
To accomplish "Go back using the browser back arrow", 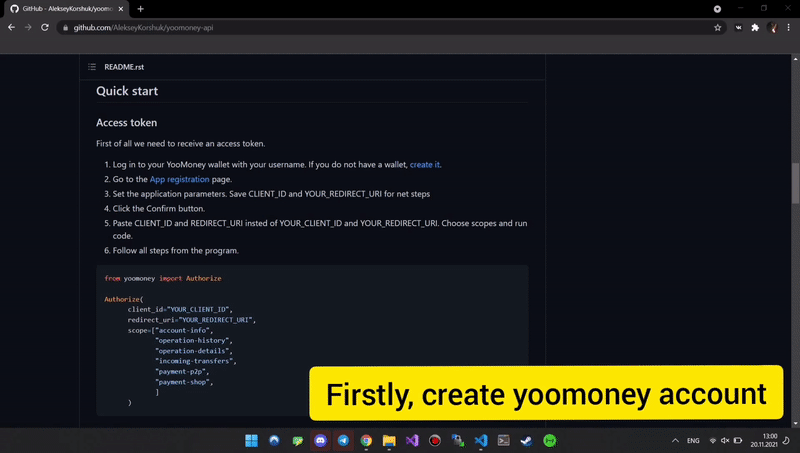I will click(11, 28).
